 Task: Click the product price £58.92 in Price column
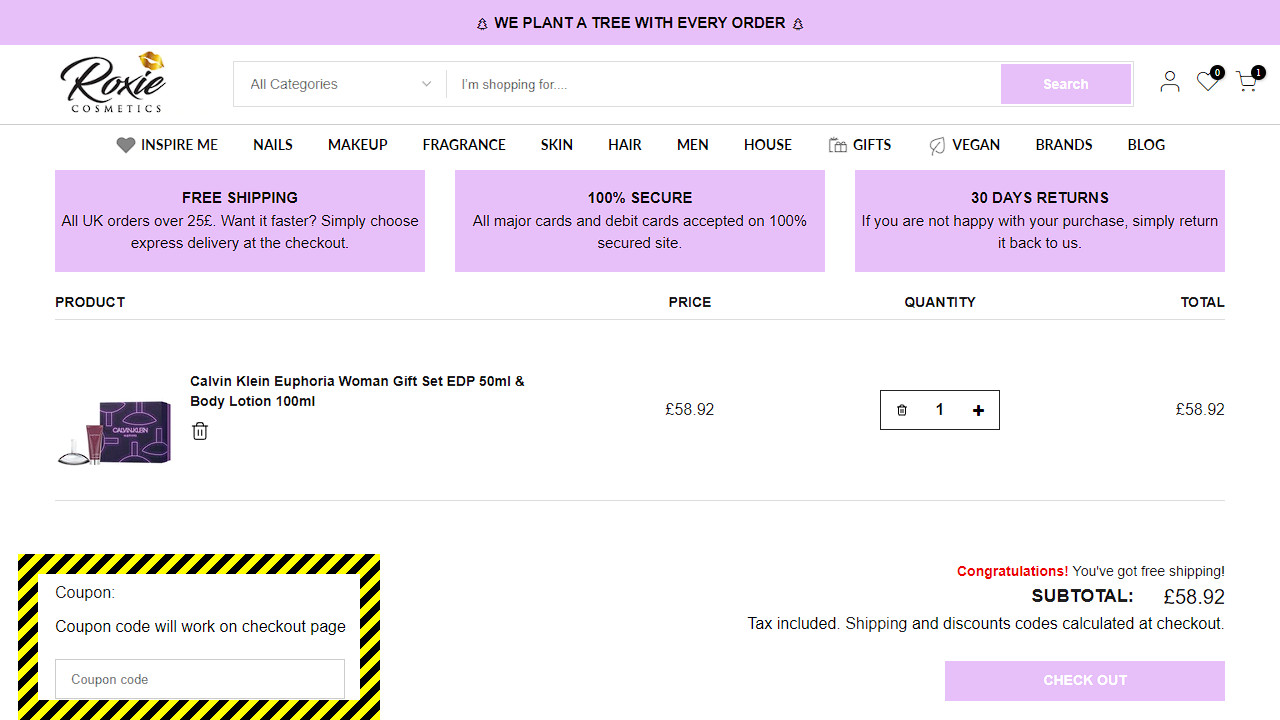(690, 410)
